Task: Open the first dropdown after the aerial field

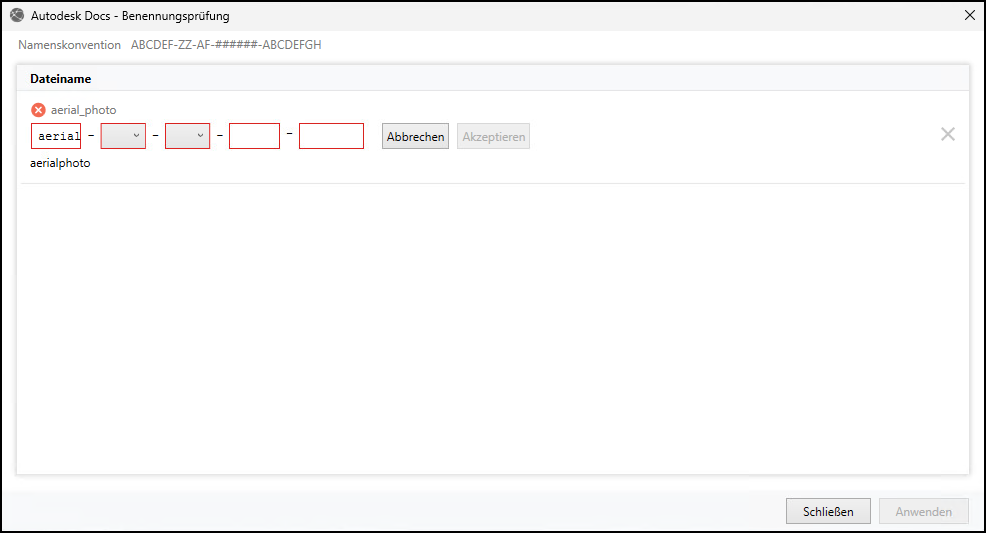Action: click(x=123, y=136)
